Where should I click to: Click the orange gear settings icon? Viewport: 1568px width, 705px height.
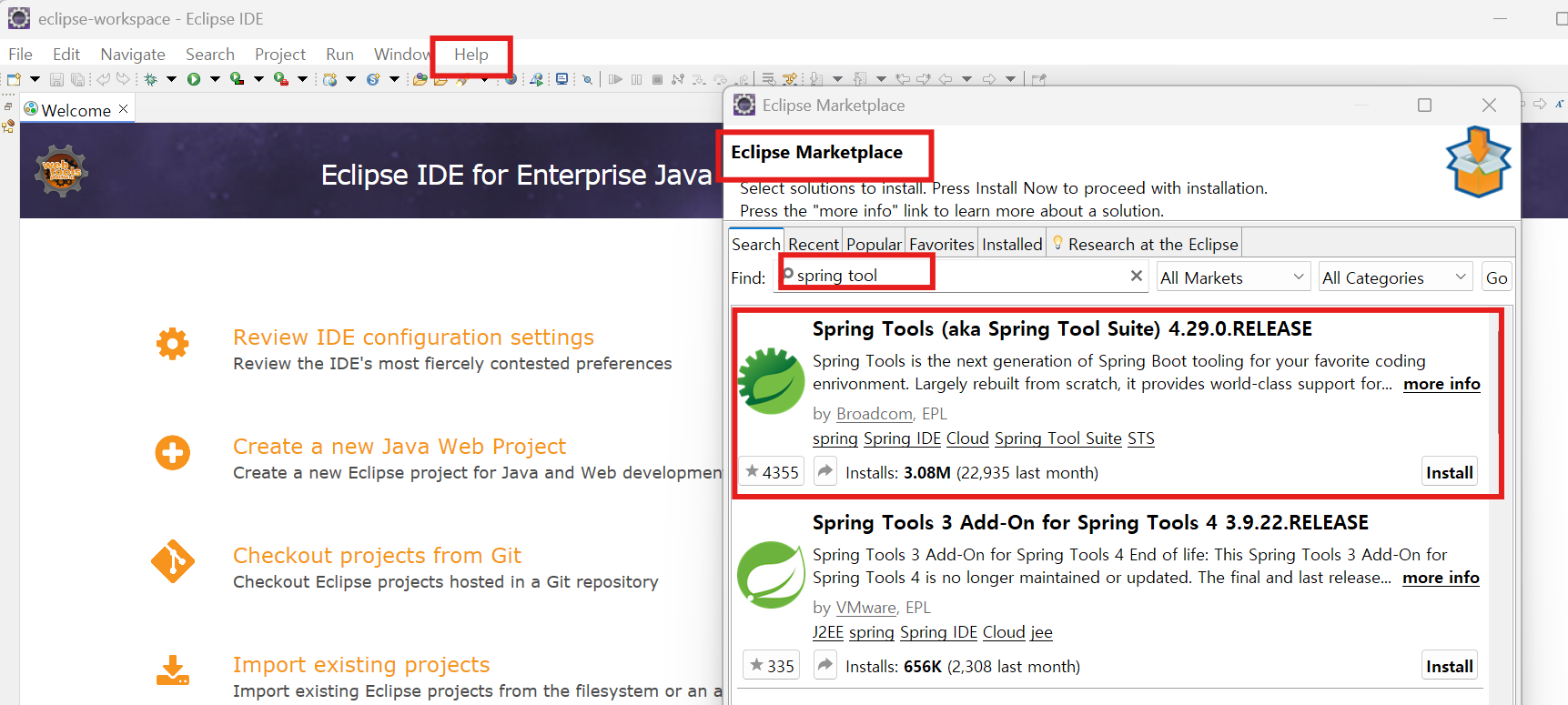[x=172, y=344]
